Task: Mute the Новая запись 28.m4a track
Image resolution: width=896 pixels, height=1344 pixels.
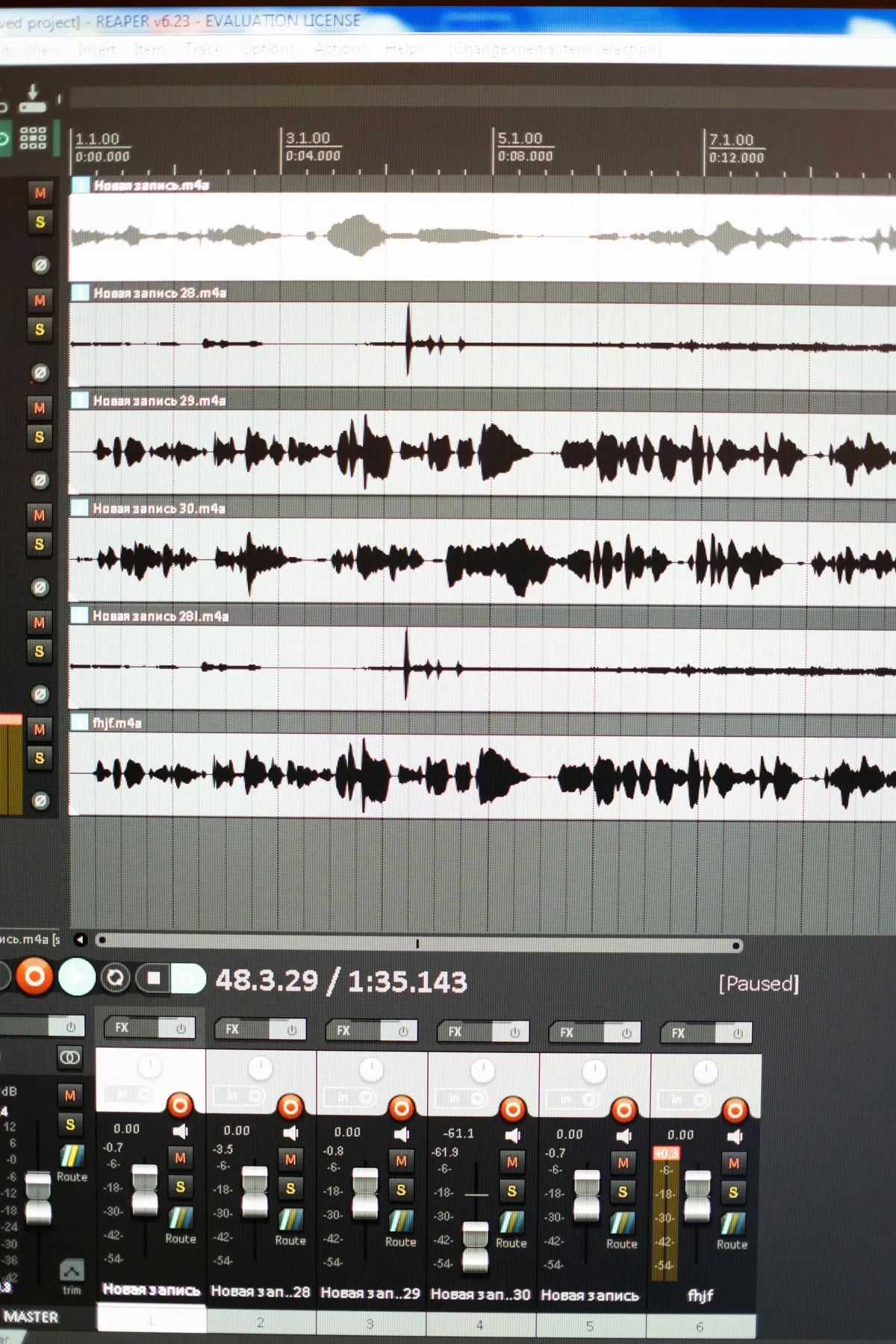Action: [40, 300]
